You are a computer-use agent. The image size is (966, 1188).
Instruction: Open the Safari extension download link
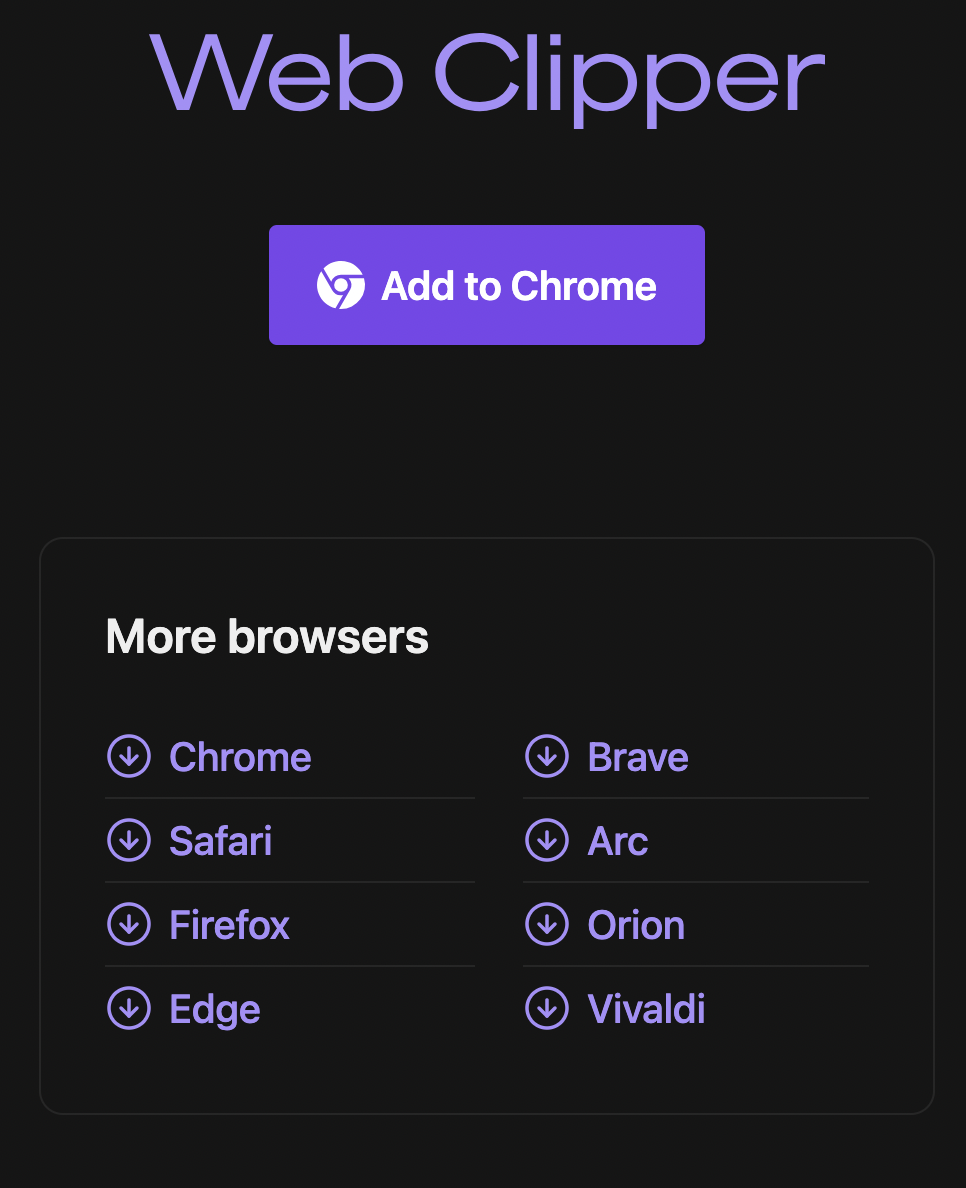click(x=220, y=841)
